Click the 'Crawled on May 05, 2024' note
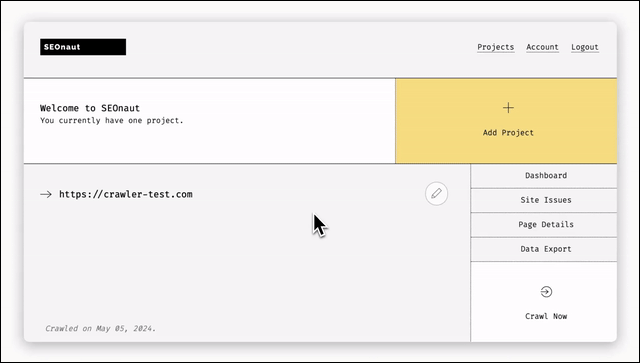This screenshot has width=640, height=363. 100,328
